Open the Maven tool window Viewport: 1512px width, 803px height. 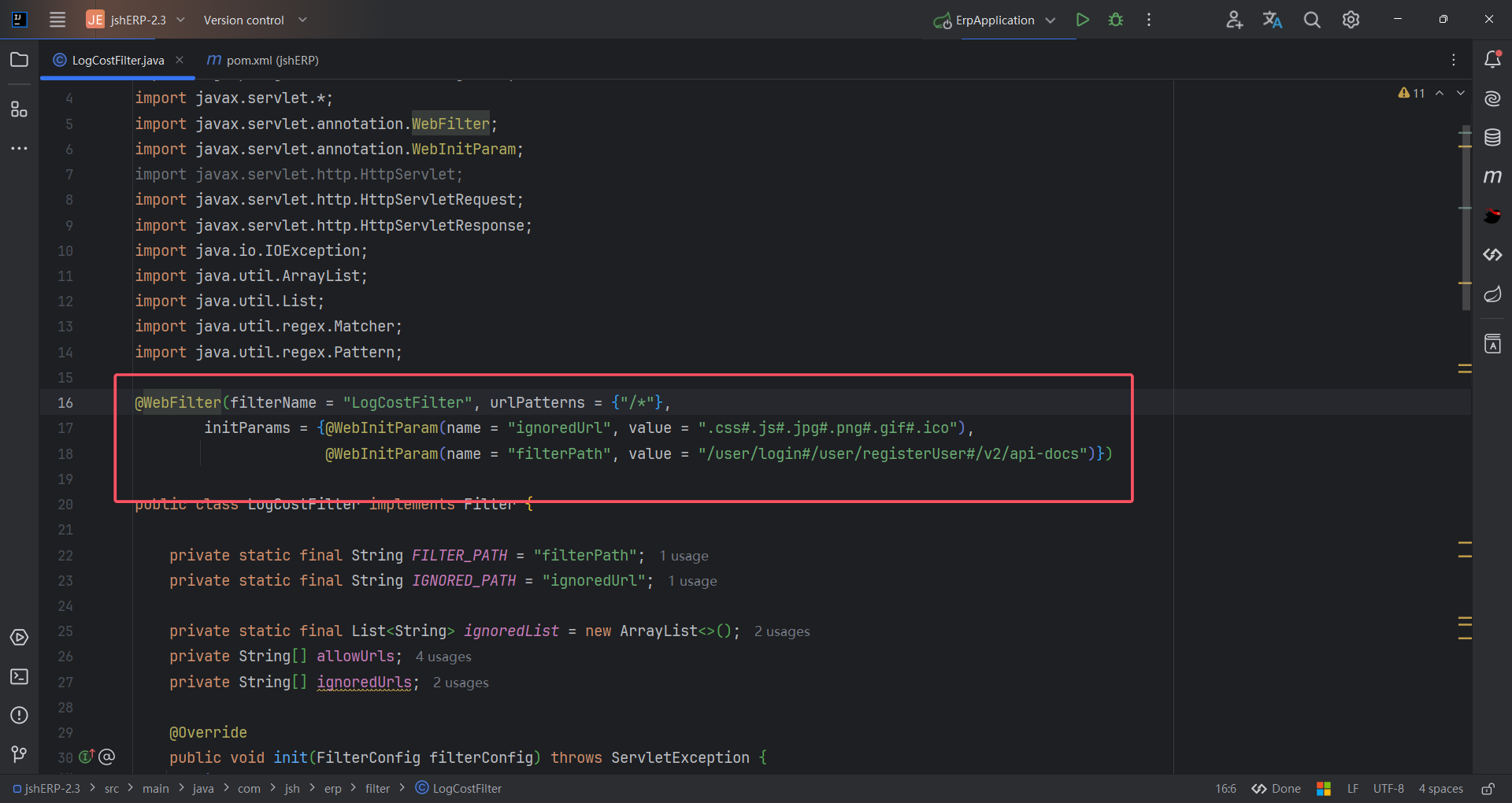pos(1492,176)
